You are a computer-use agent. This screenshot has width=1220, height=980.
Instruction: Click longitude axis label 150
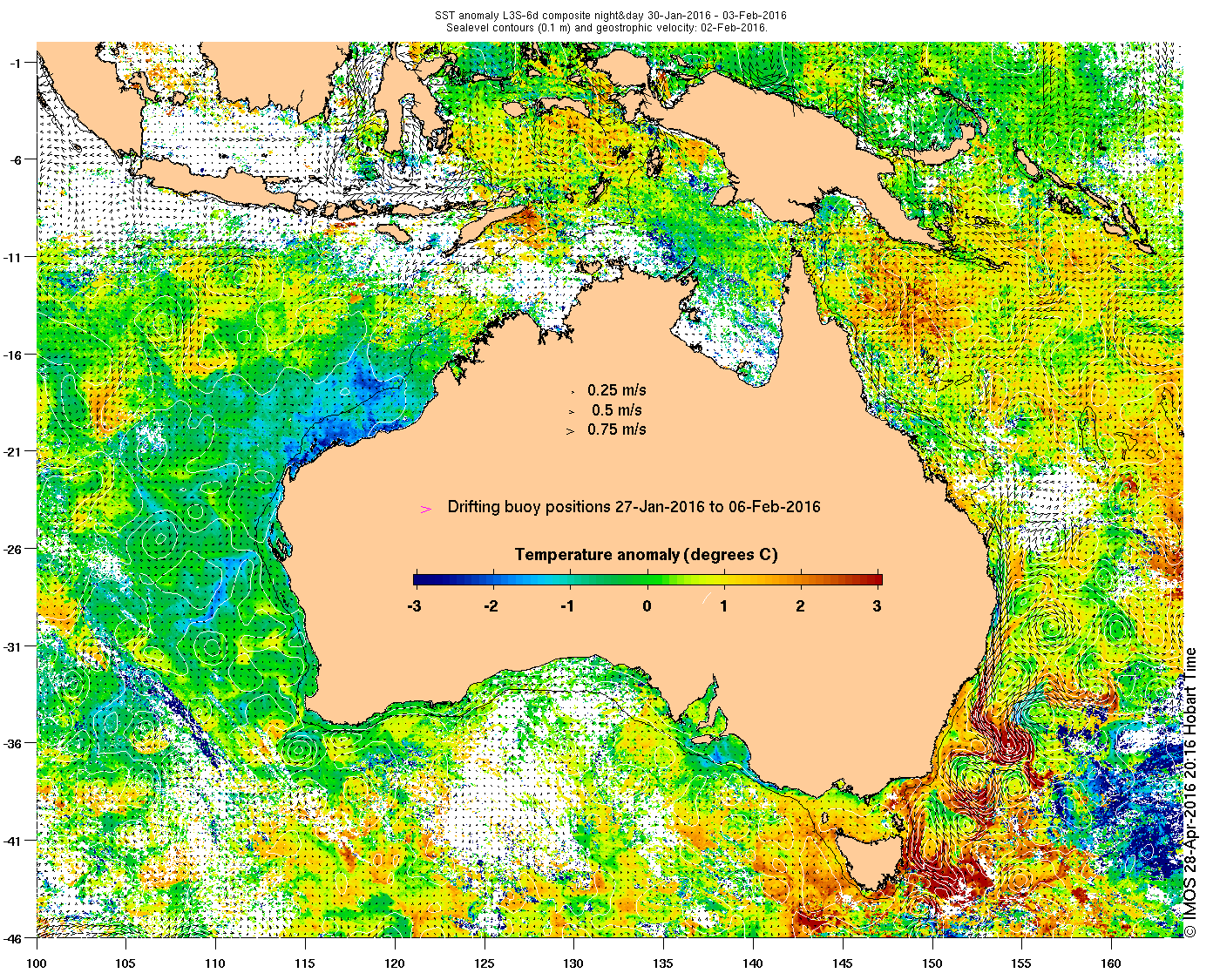(932, 963)
